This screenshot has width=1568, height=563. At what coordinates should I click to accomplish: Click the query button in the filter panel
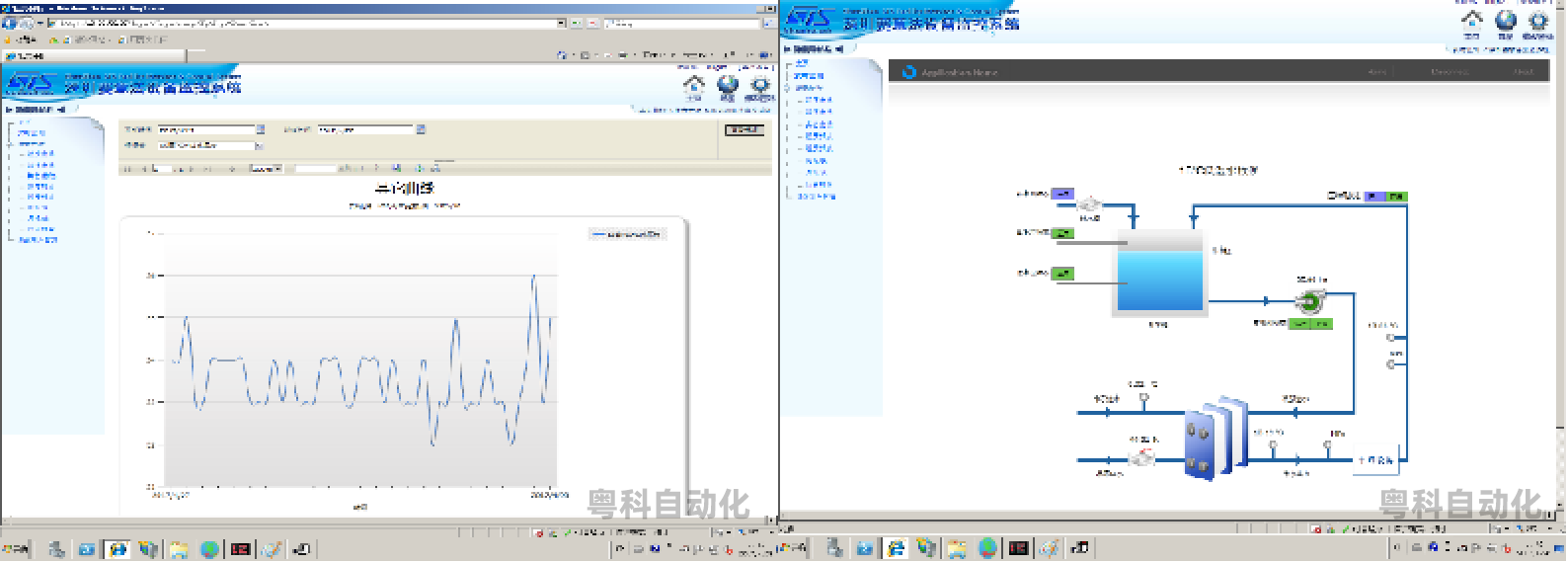click(745, 129)
